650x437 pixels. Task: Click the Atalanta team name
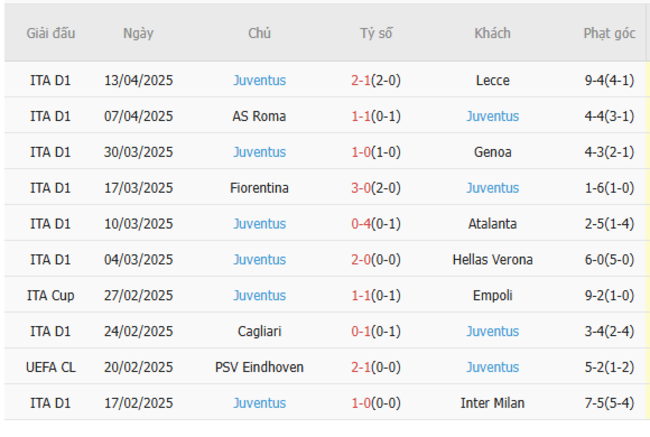[492, 224]
